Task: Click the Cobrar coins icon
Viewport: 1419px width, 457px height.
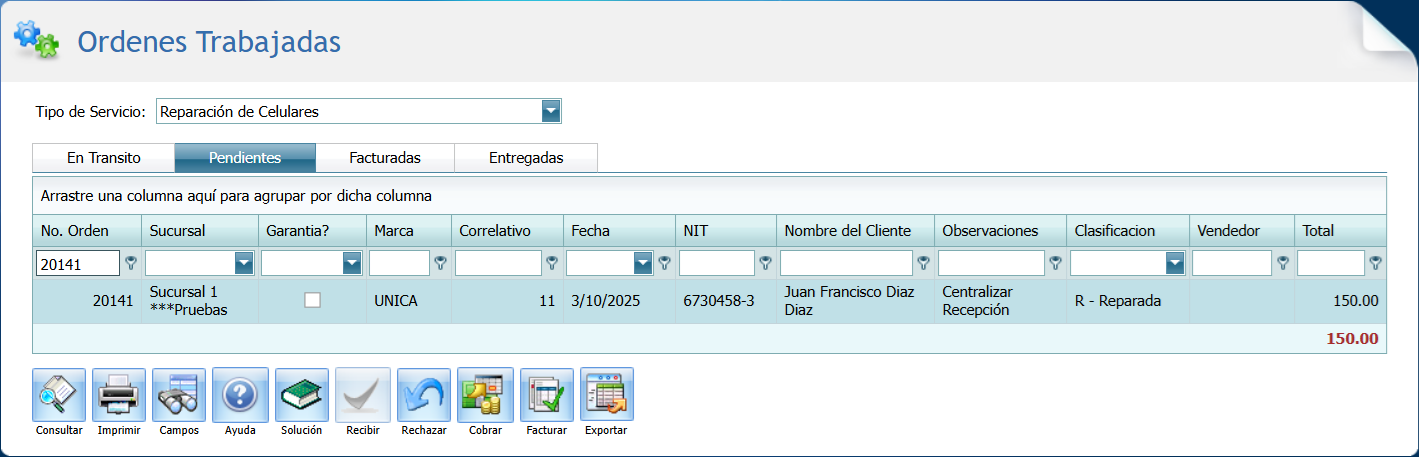Action: coord(485,395)
